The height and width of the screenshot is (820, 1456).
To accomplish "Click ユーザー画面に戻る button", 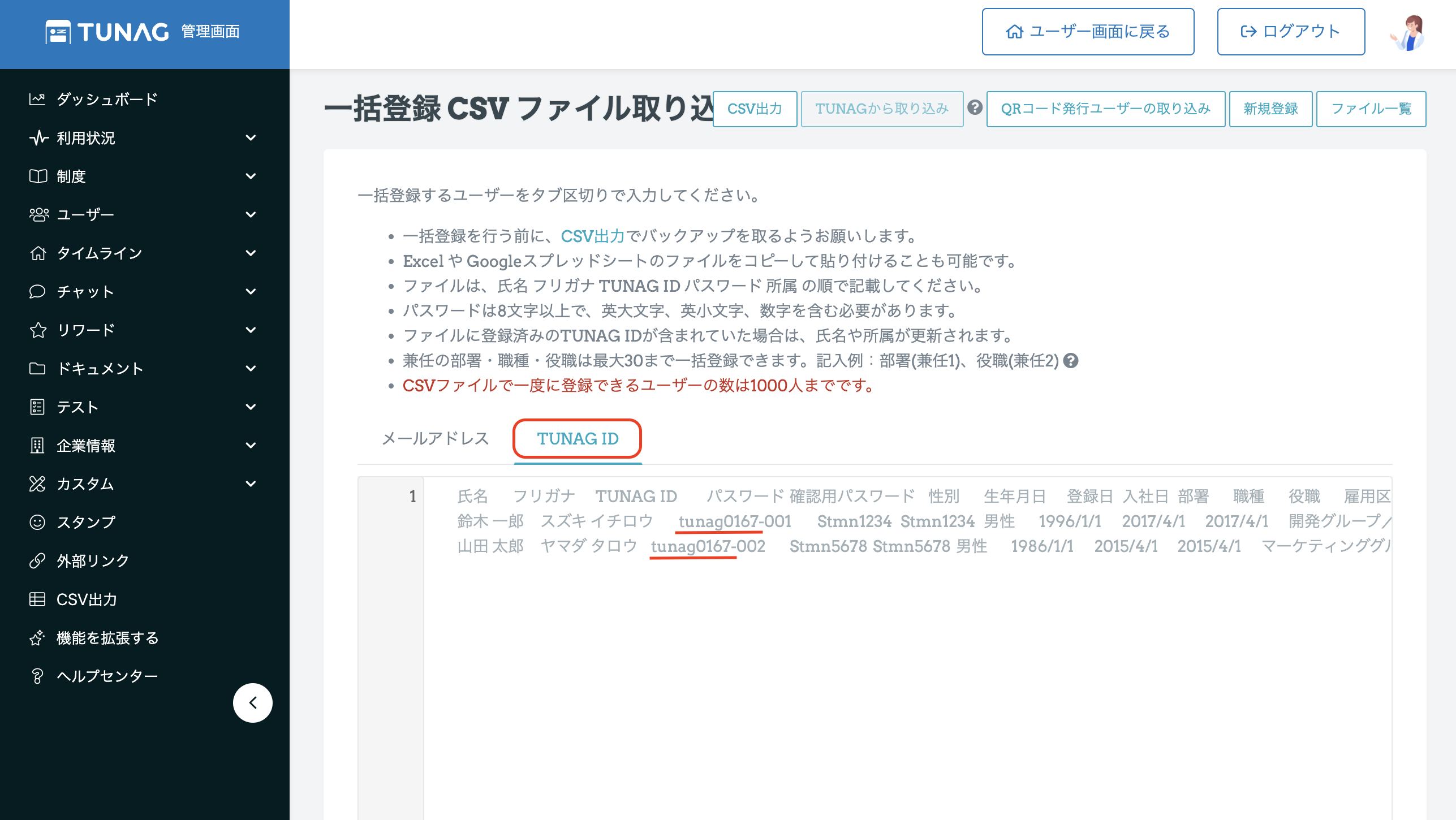I will point(1088,32).
